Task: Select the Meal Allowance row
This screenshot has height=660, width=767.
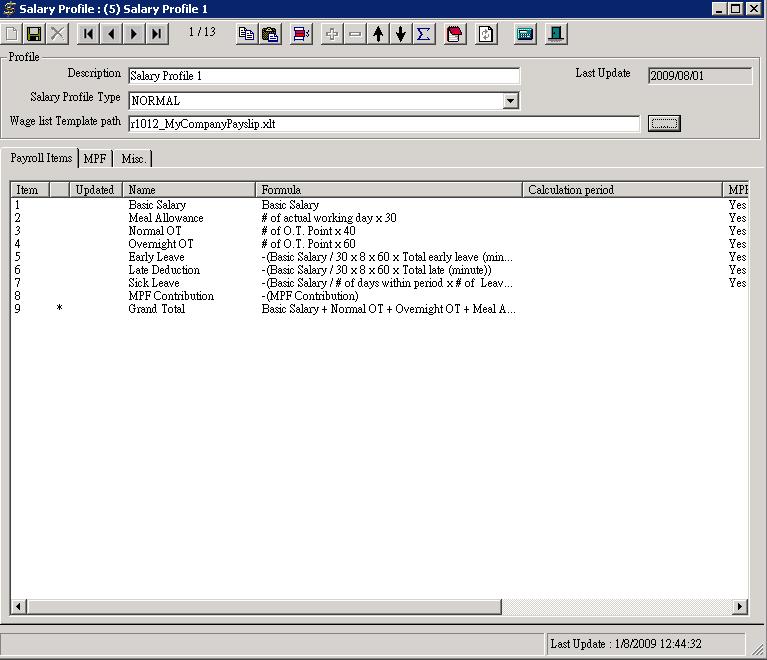Action: click(x=379, y=218)
